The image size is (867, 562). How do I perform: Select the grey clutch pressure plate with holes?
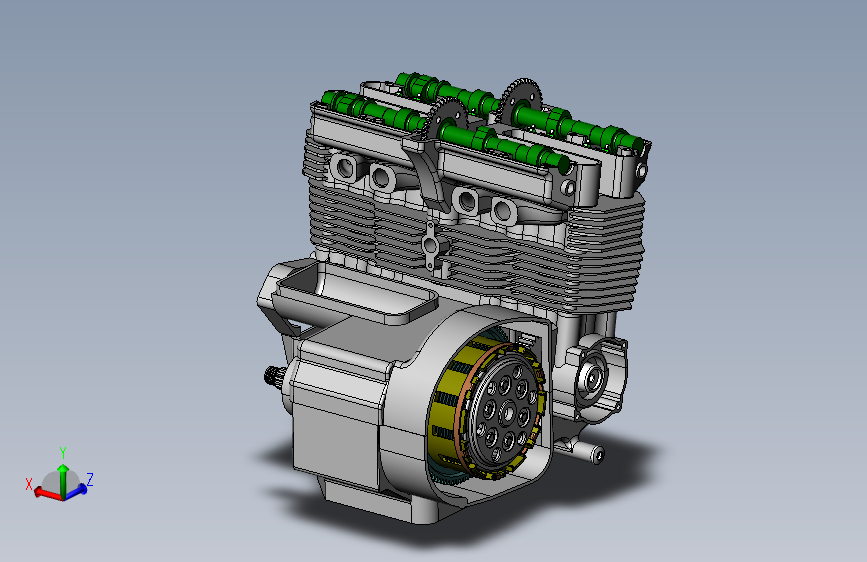coord(506,411)
